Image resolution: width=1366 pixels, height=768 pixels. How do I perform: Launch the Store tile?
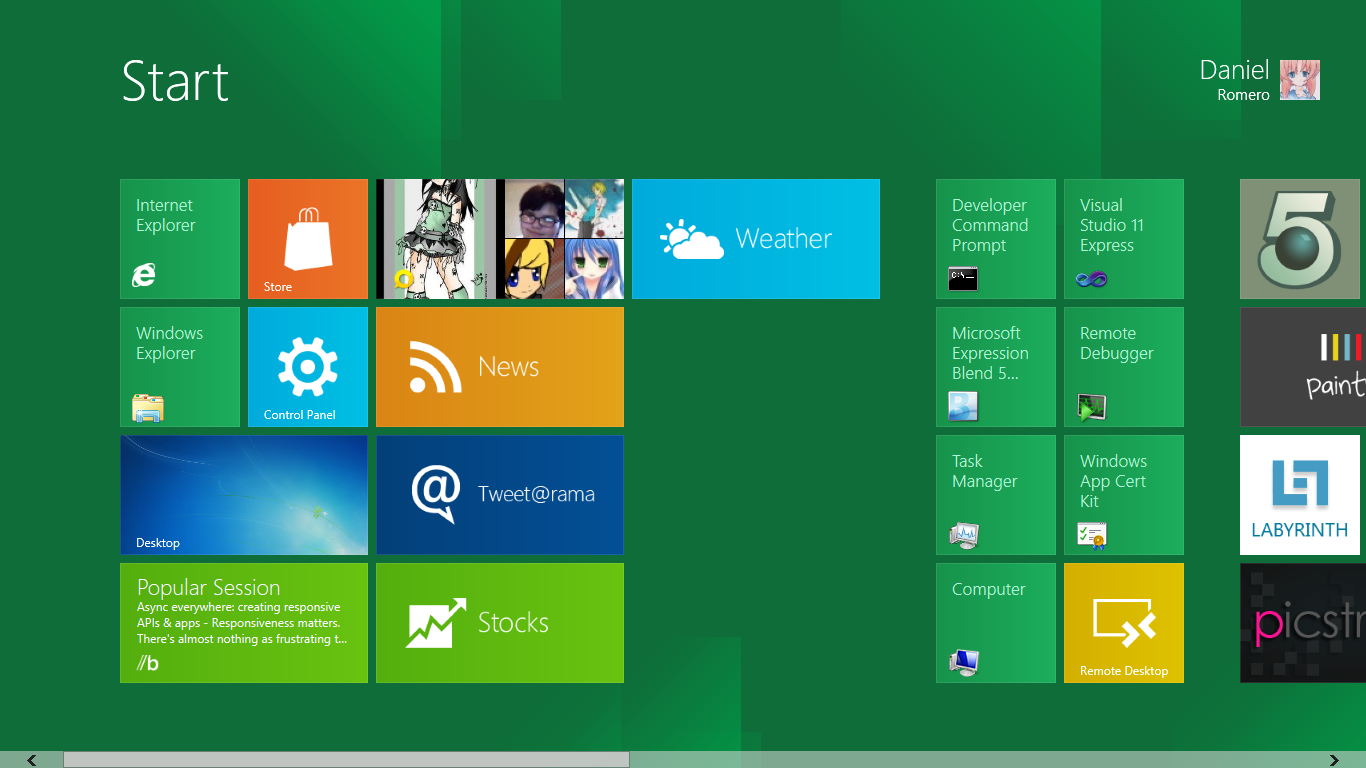(308, 239)
